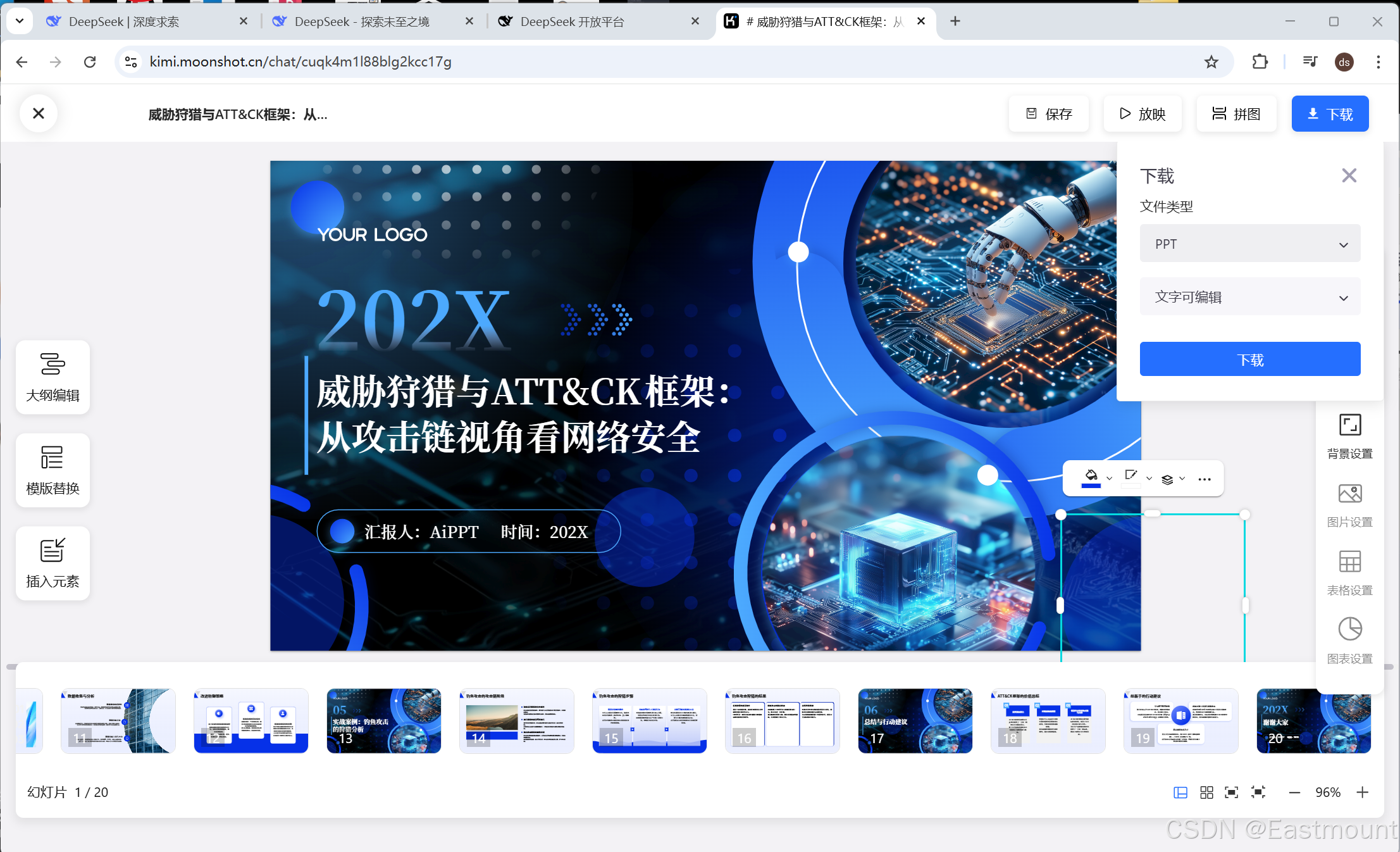The image size is (1400, 852).
Task: Expand the PPT file type dropdown
Action: (x=1249, y=244)
